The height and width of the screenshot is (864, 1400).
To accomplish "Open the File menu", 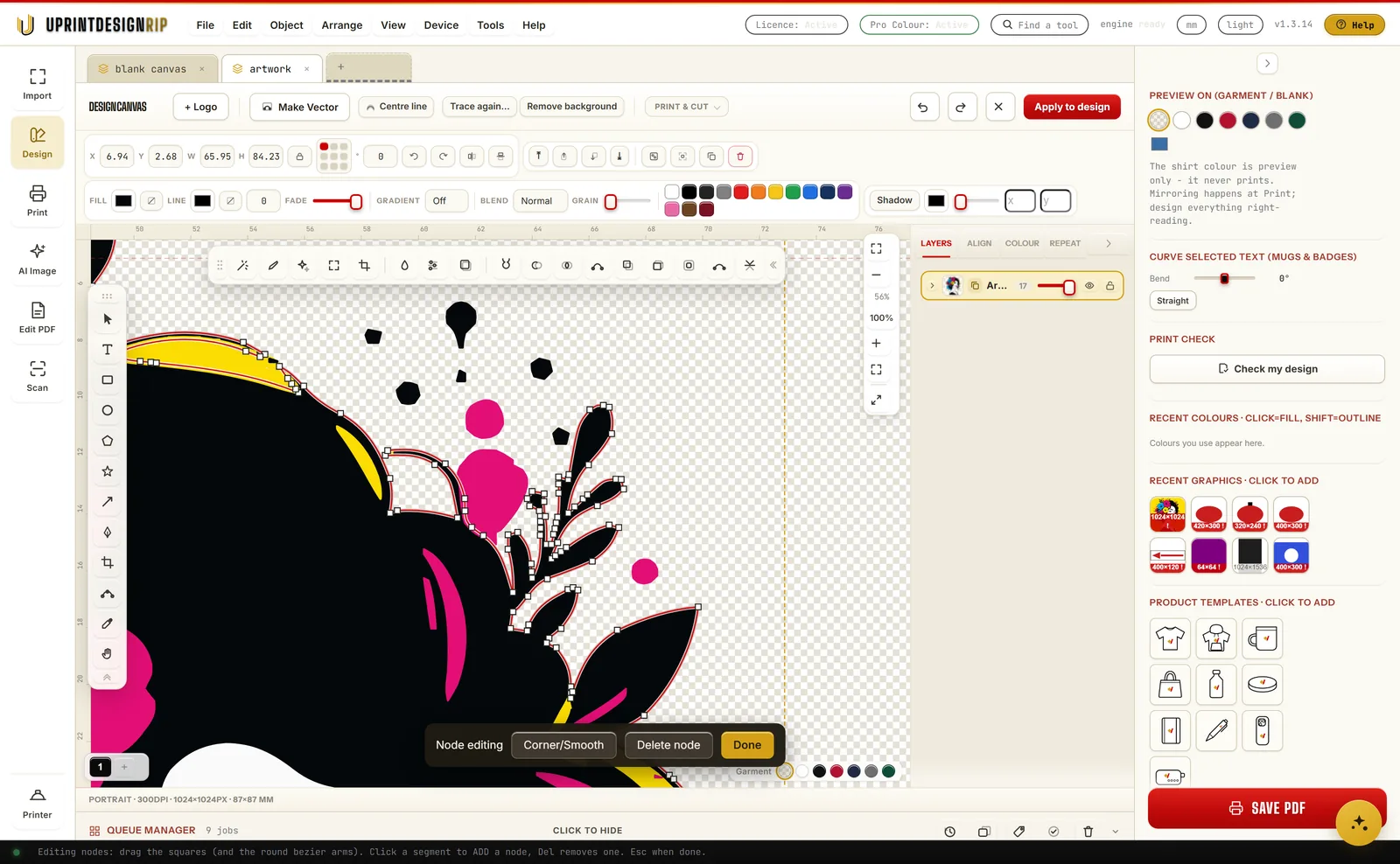I will (206, 25).
